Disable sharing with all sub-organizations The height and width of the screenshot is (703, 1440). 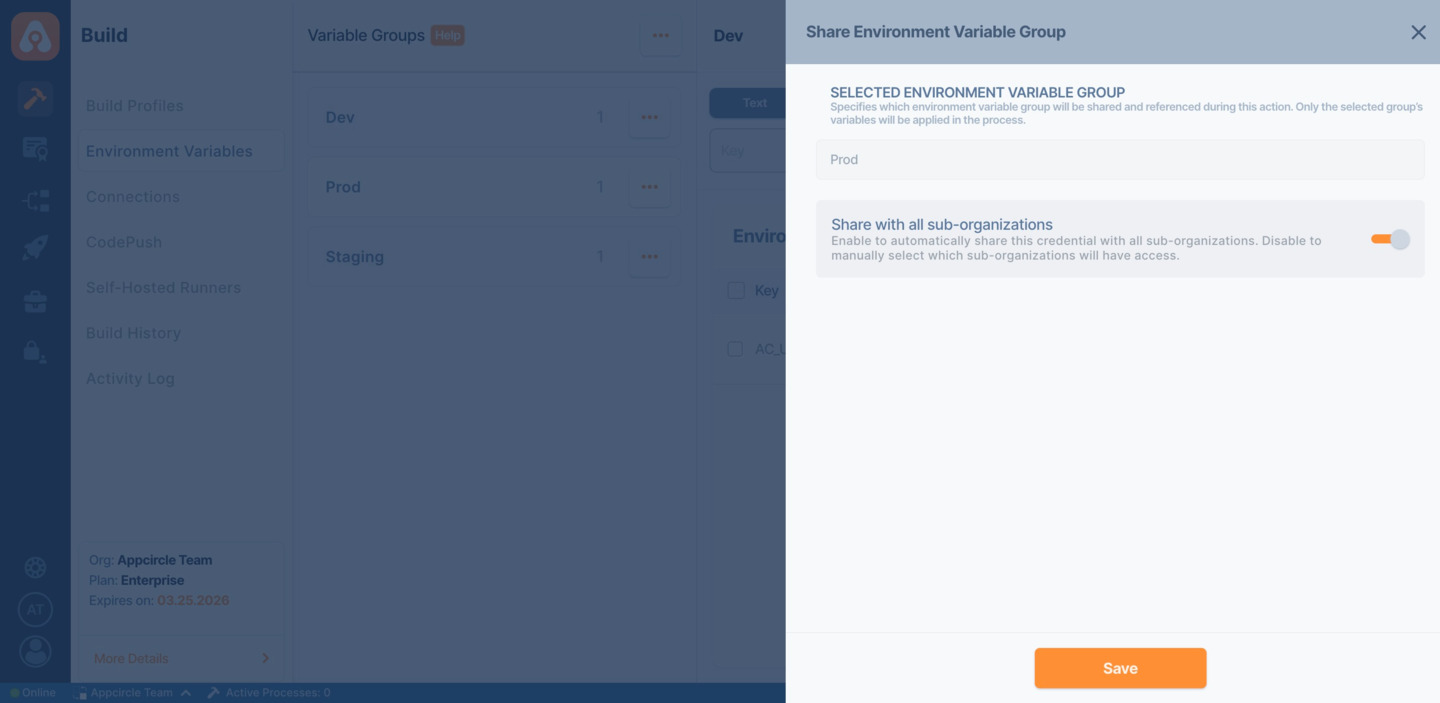(x=1388, y=238)
